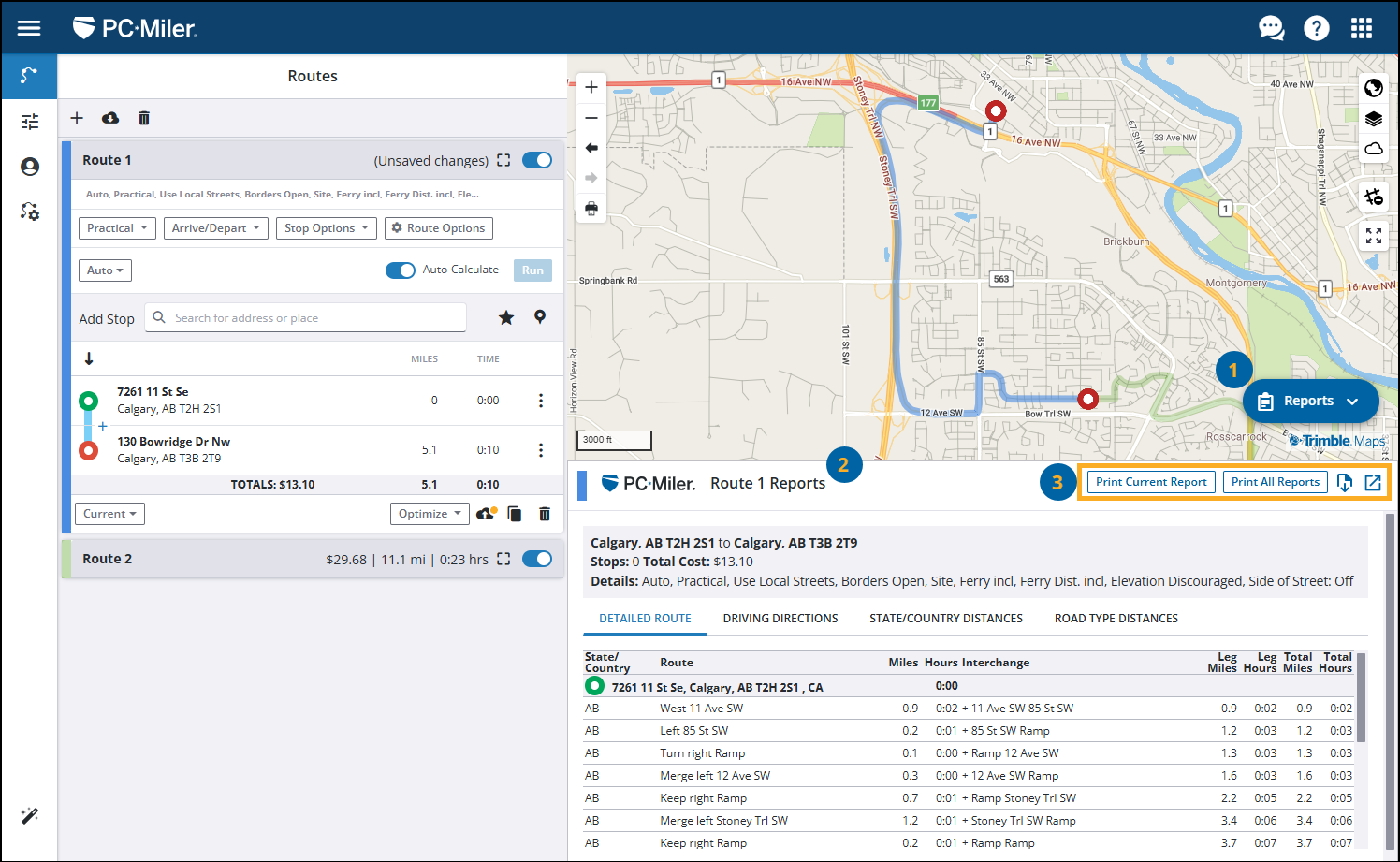
Task: Disable Route 1 with its switch
Action: pos(536,159)
